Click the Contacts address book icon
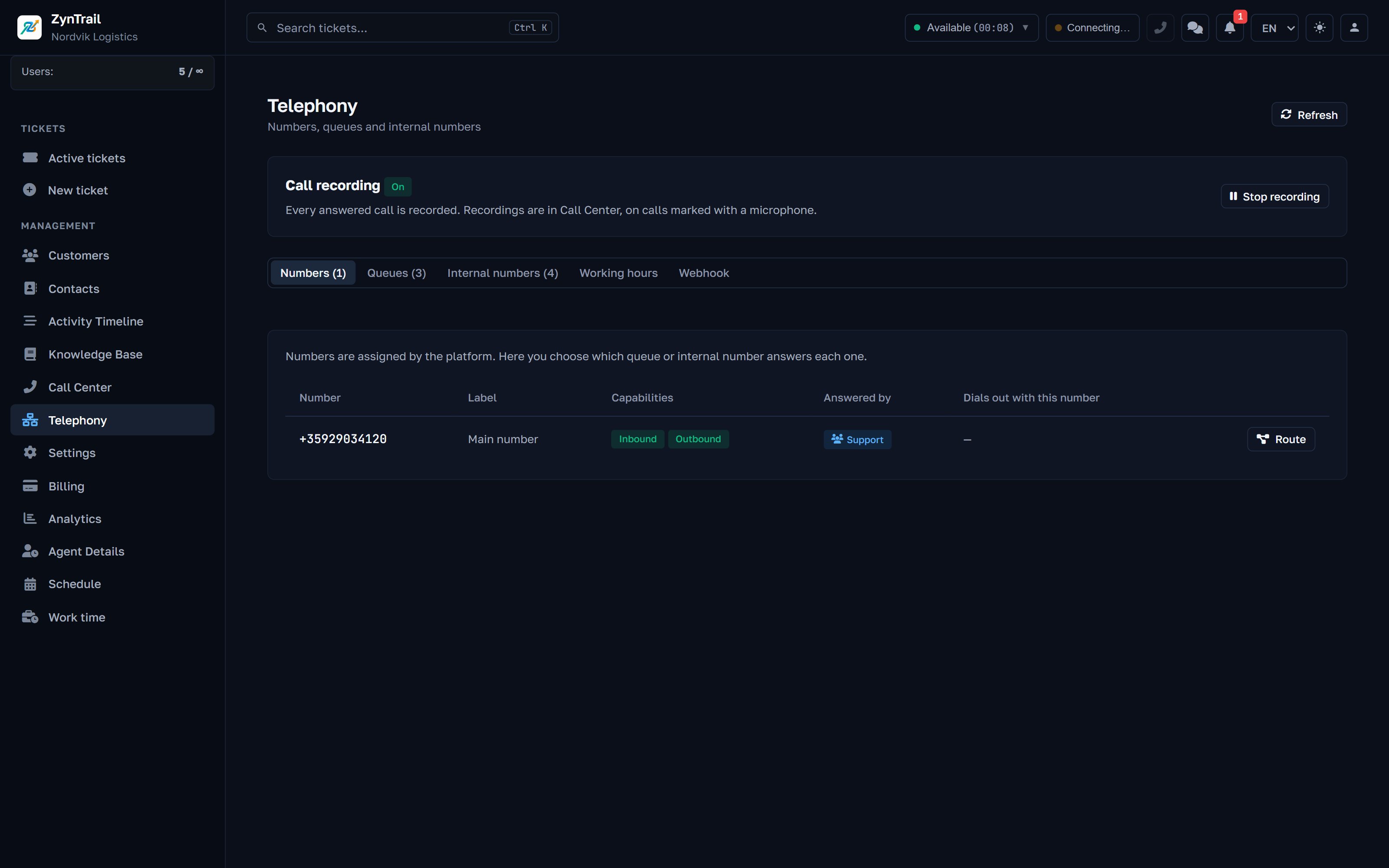 point(30,288)
